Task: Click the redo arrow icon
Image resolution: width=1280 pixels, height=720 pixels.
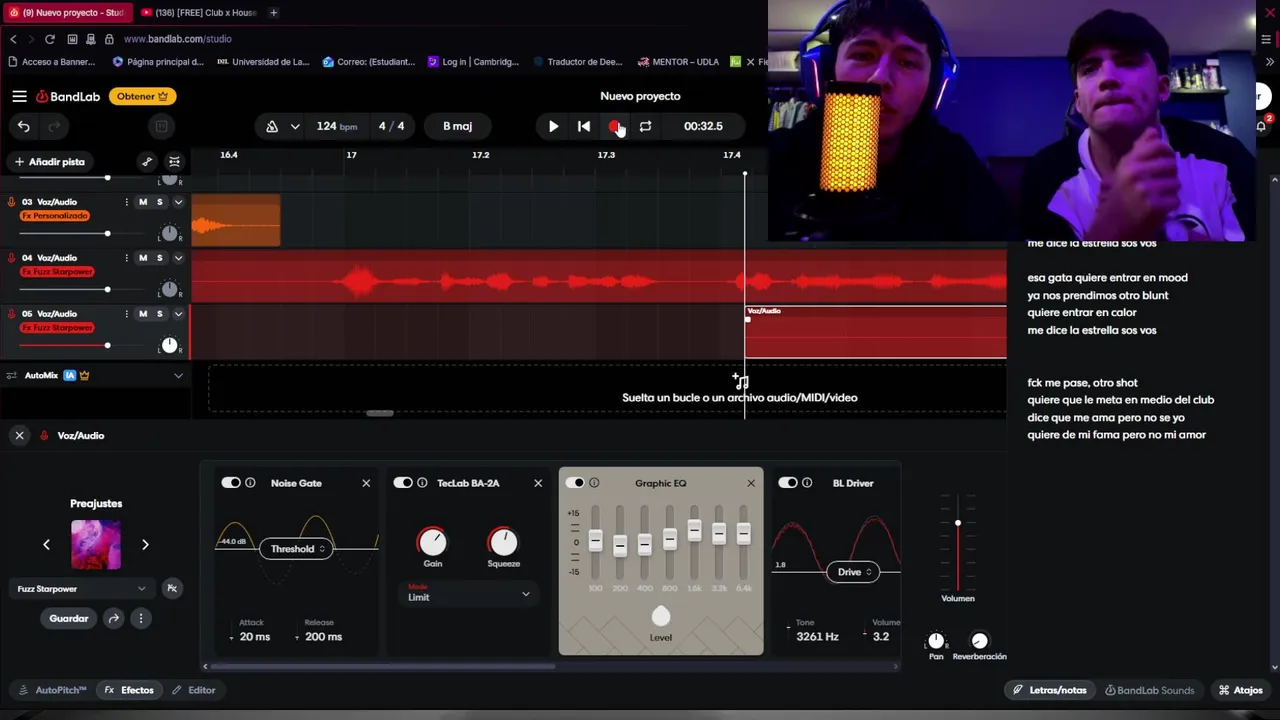Action: [54, 126]
